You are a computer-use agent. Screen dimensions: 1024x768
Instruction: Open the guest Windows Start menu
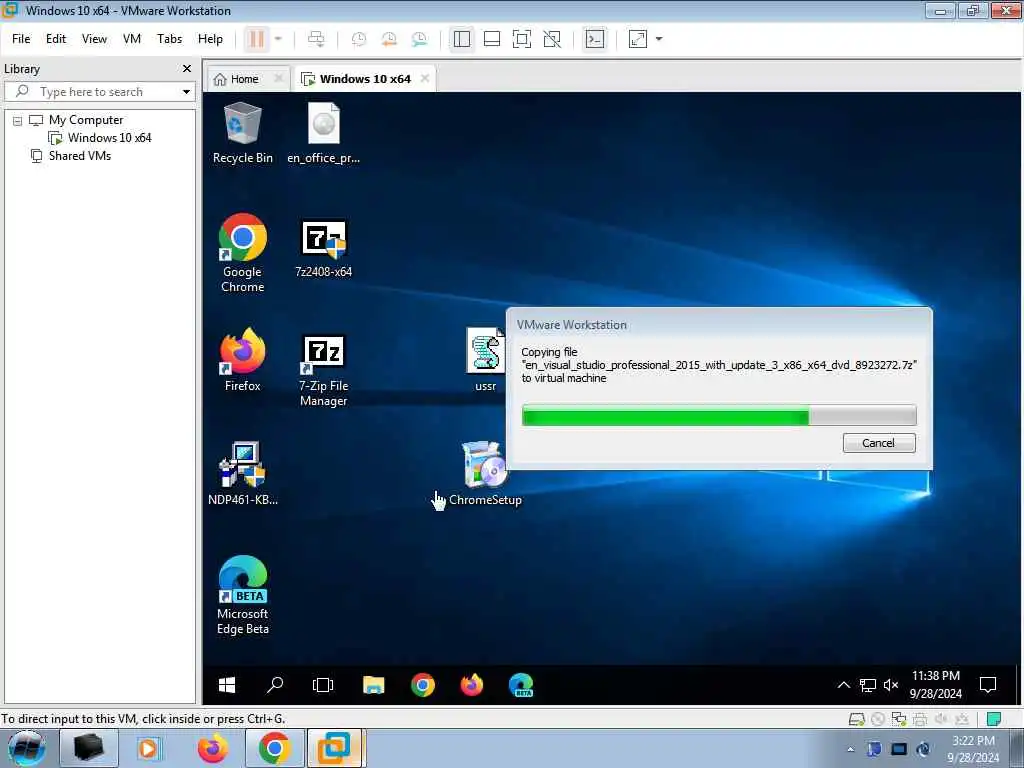(x=227, y=685)
